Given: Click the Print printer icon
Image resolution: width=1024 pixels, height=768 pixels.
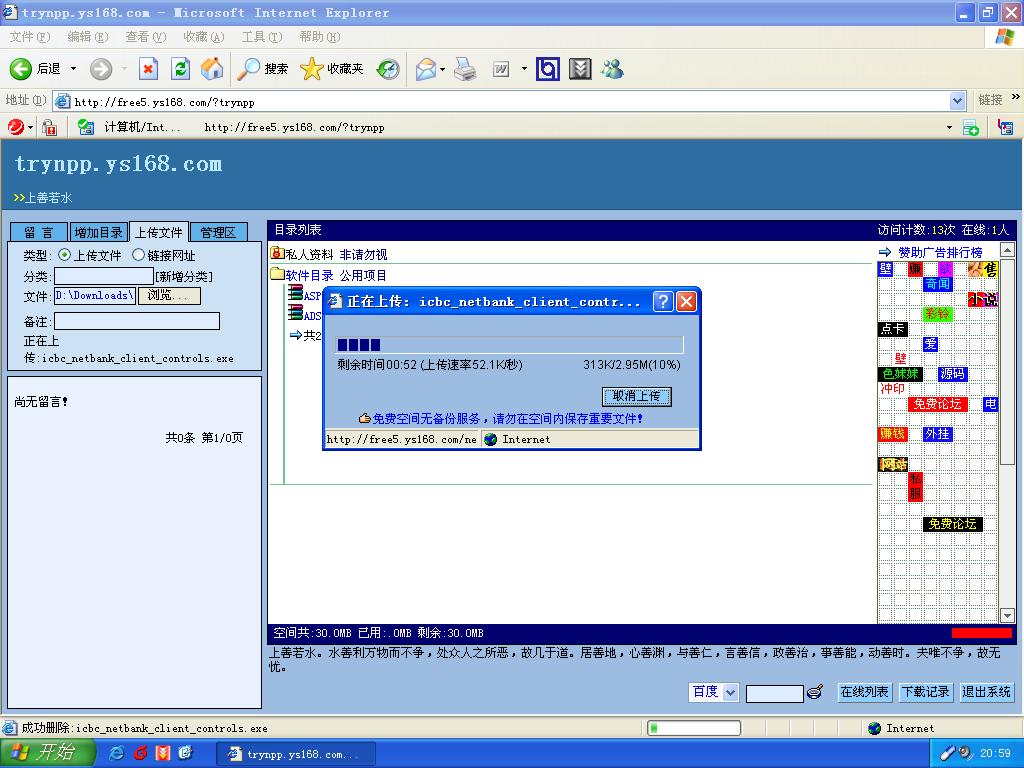Looking at the screenshot, I should point(465,69).
